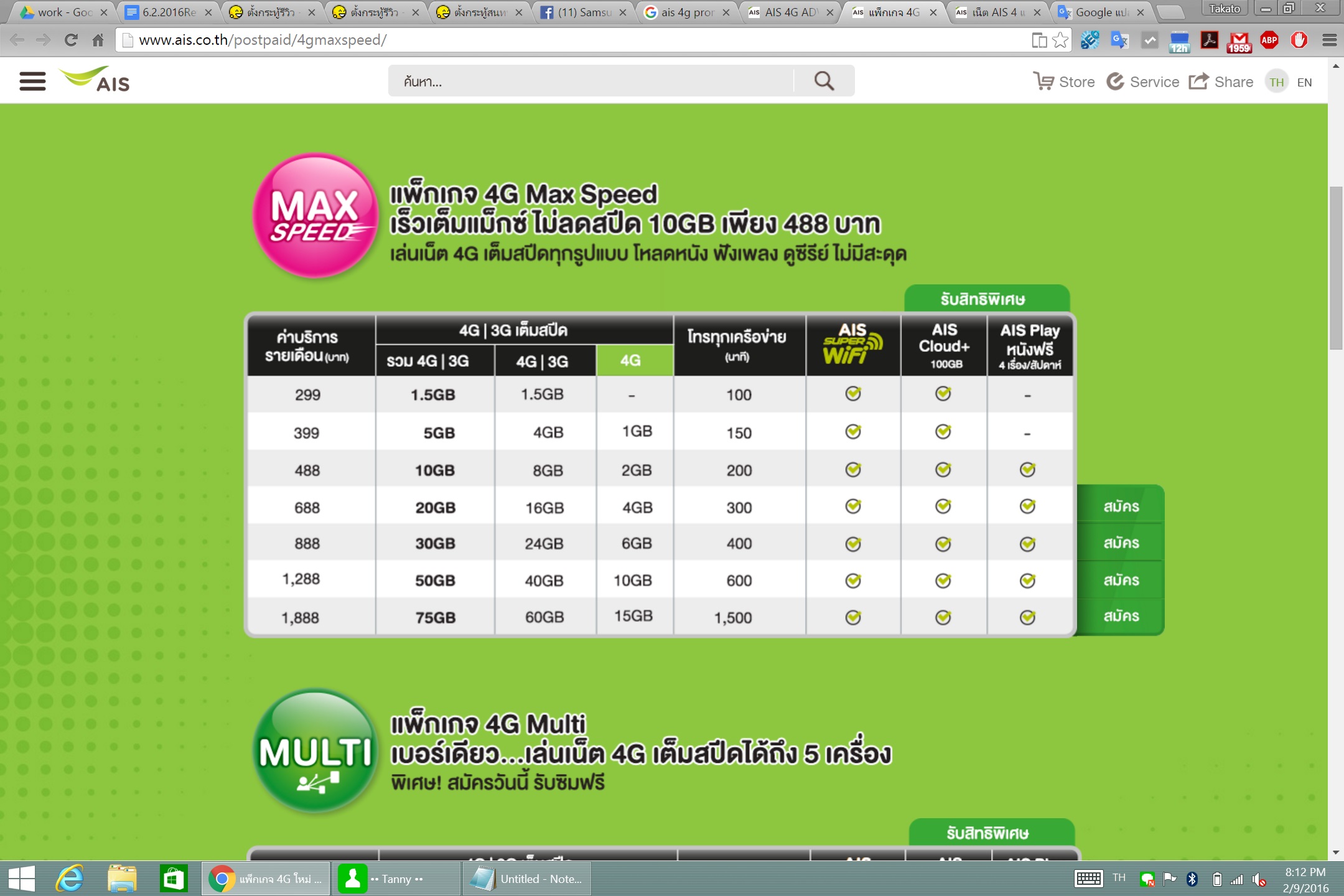Viewport: 1344px width, 896px height.
Task: Open the AIS hamburger menu
Action: (x=32, y=82)
